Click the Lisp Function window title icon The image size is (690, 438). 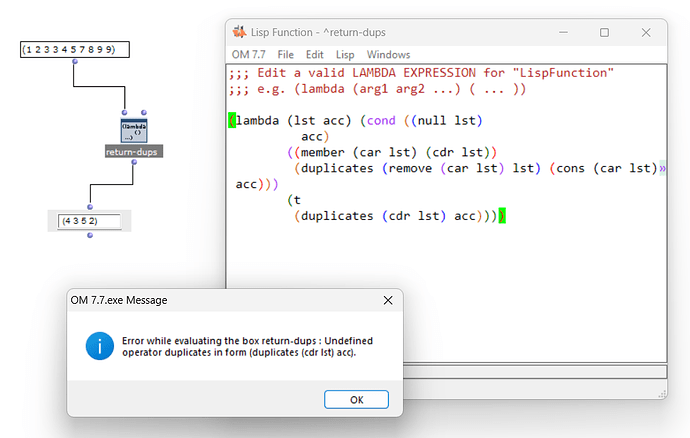240,32
